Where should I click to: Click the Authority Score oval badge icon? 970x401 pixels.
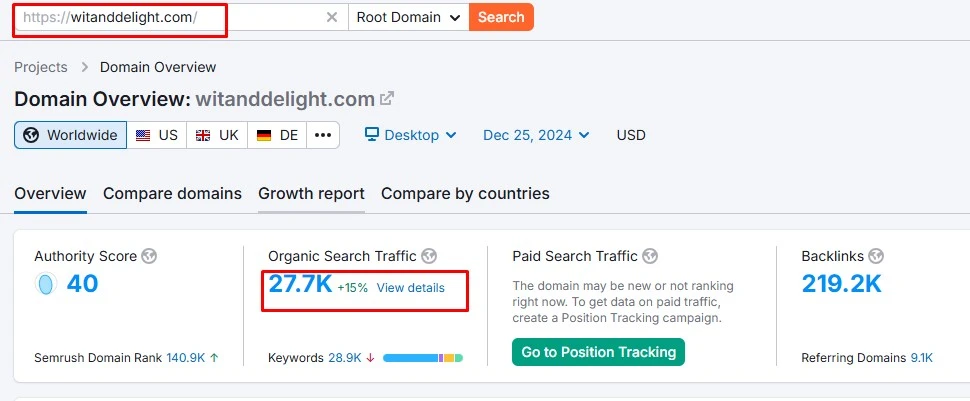tap(45, 285)
